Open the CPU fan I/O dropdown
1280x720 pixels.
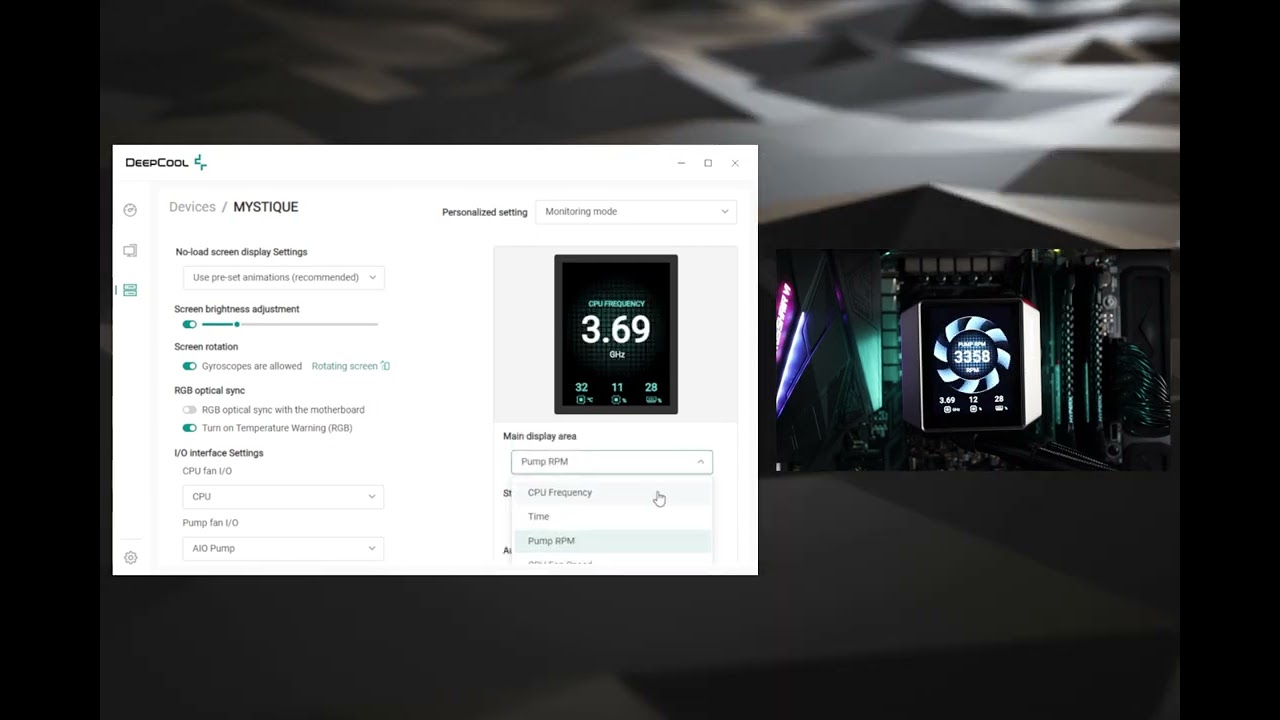pyautogui.click(x=283, y=497)
